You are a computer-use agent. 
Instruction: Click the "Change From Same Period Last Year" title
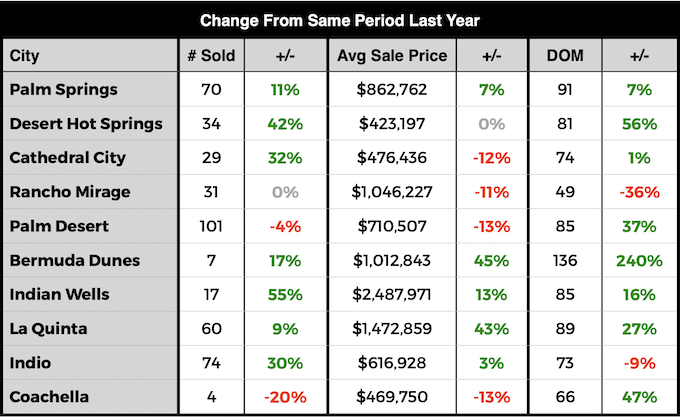click(x=339, y=19)
